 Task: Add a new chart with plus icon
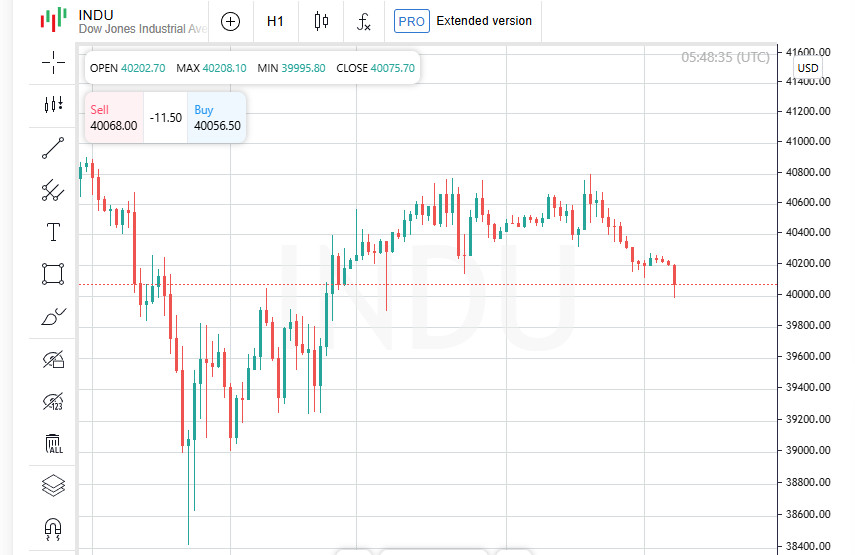point(230,21)
